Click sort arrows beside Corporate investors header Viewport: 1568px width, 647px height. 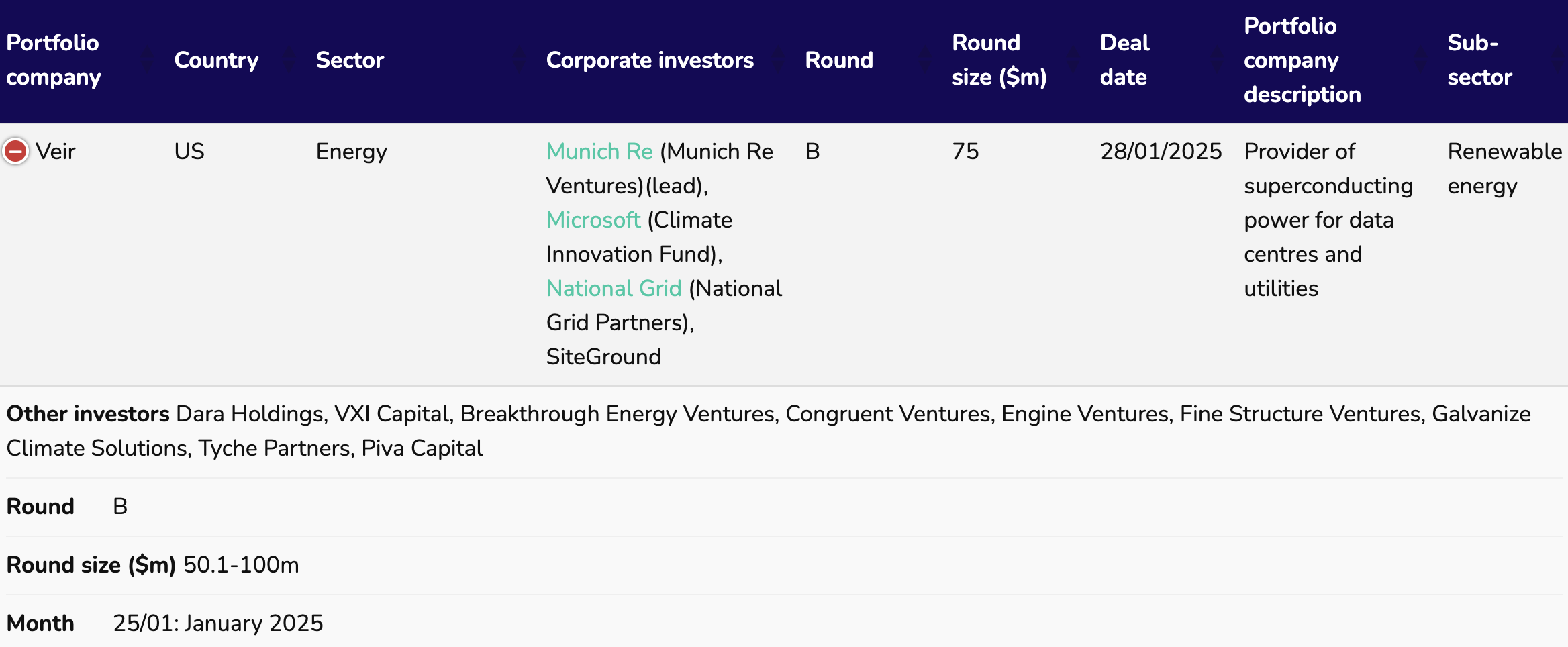click(779, 60)
